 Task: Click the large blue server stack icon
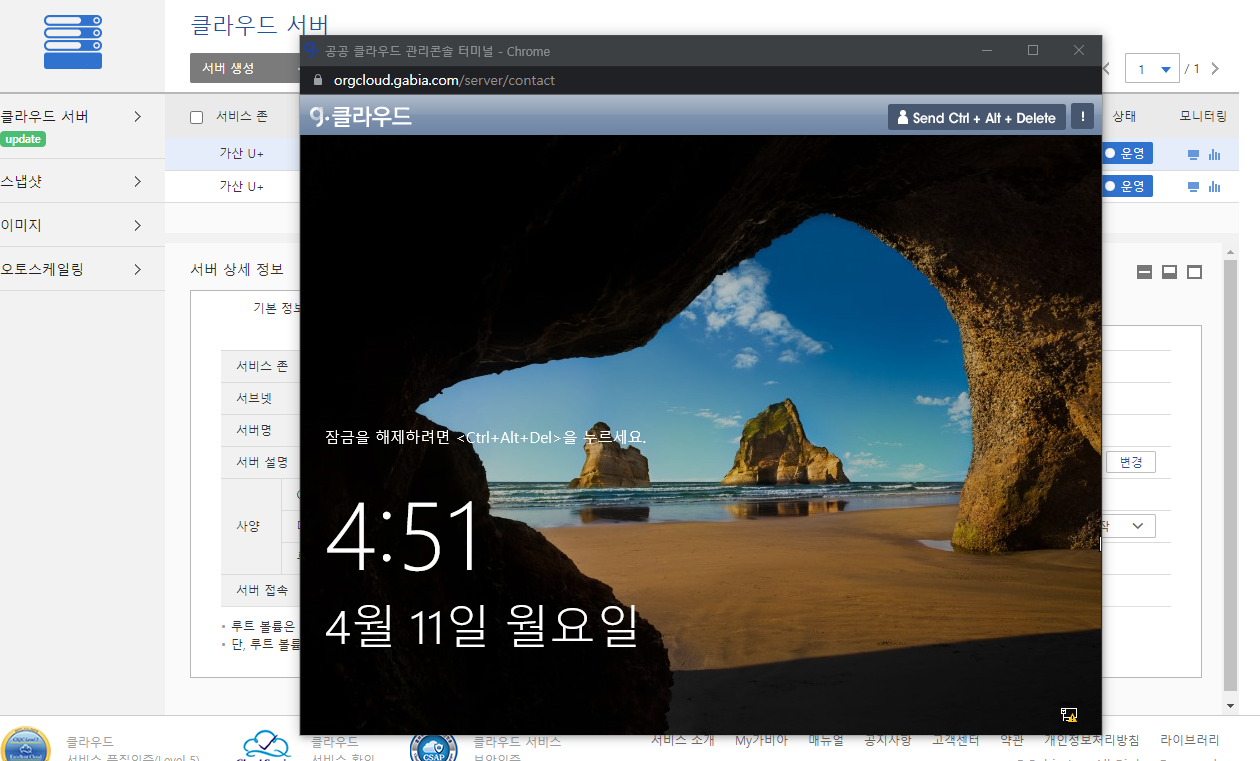73,42
